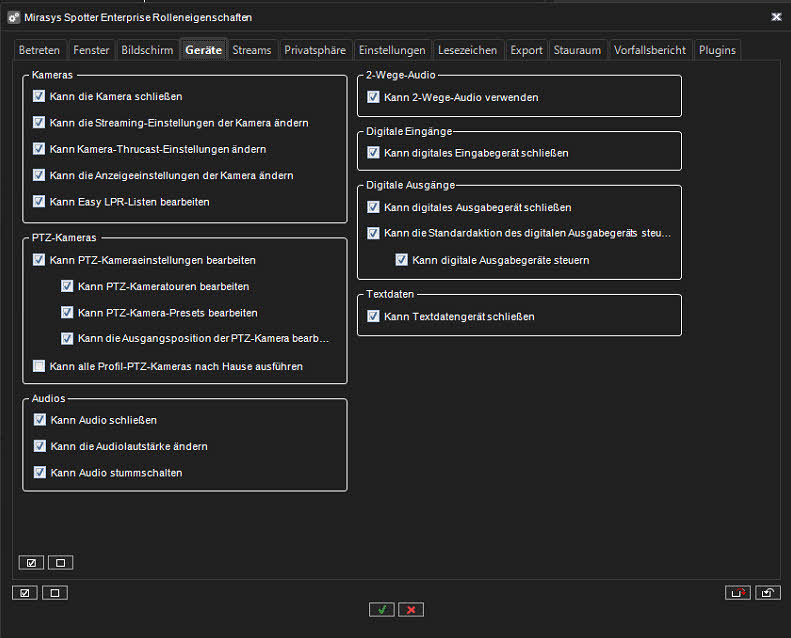Click the rightmost icon in bottom-right corner
The image size is (791, 638).
click(x=767, y=593)
